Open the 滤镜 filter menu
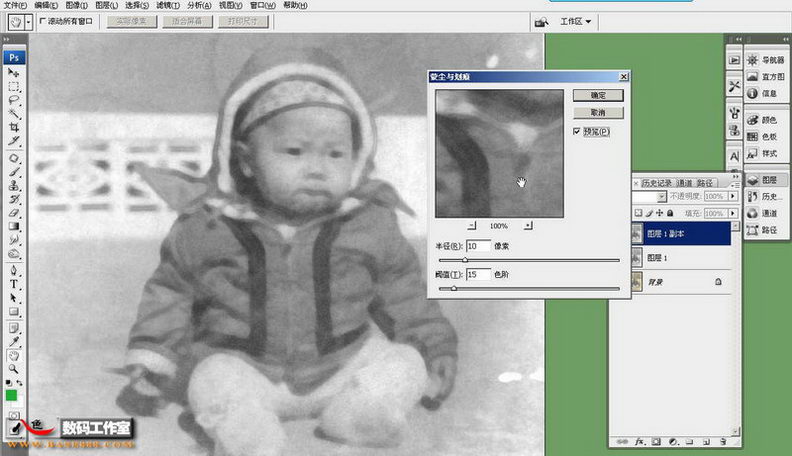This screenshot has width=792, height=456. [x=168, y=5]
